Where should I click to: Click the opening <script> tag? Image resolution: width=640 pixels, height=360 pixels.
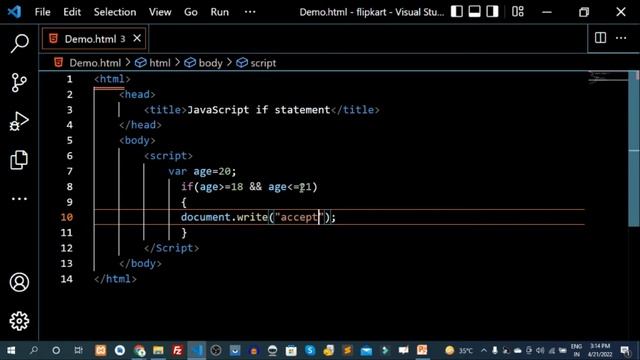click(168, 156)
